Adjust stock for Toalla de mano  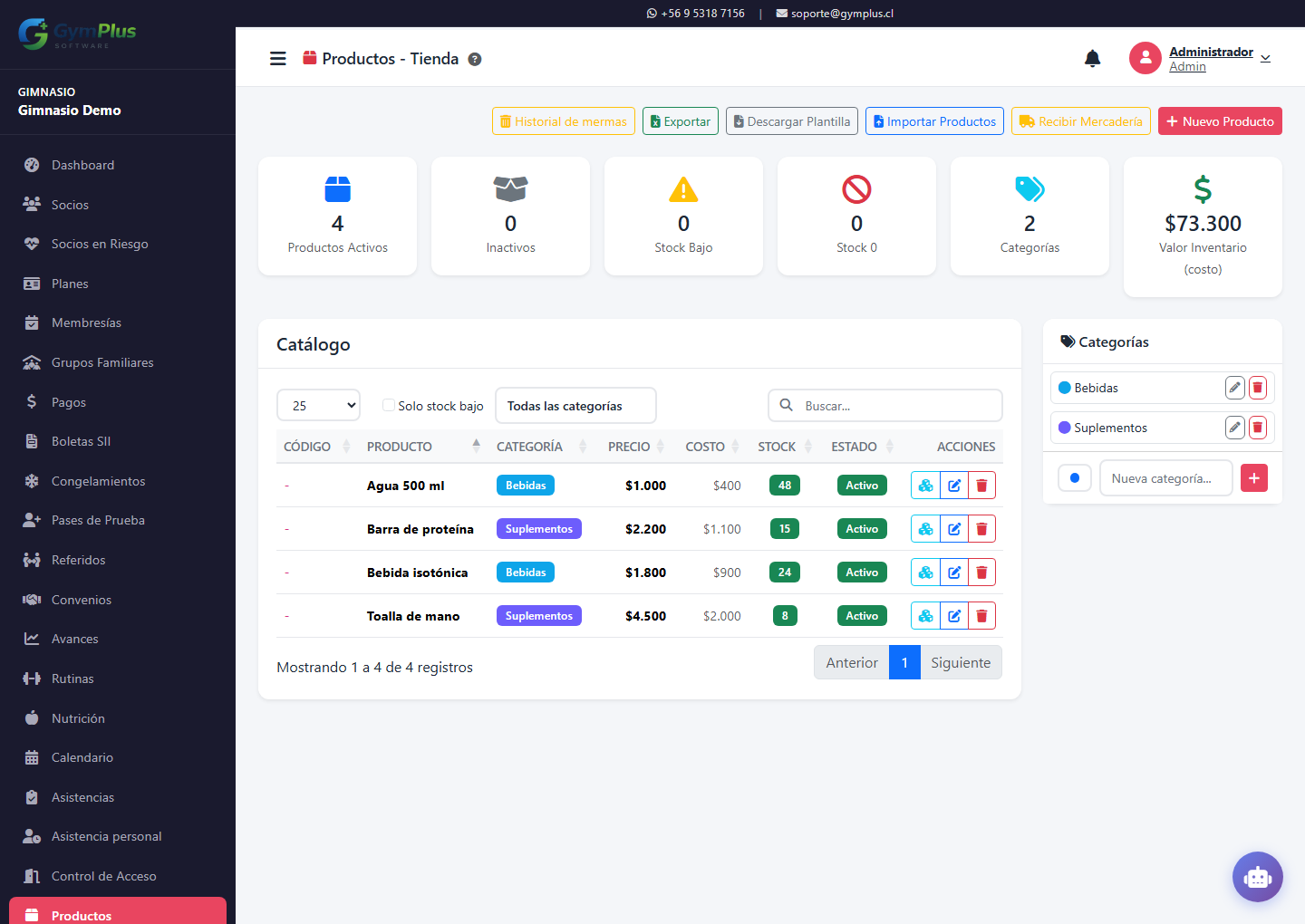tap(925, 616)
